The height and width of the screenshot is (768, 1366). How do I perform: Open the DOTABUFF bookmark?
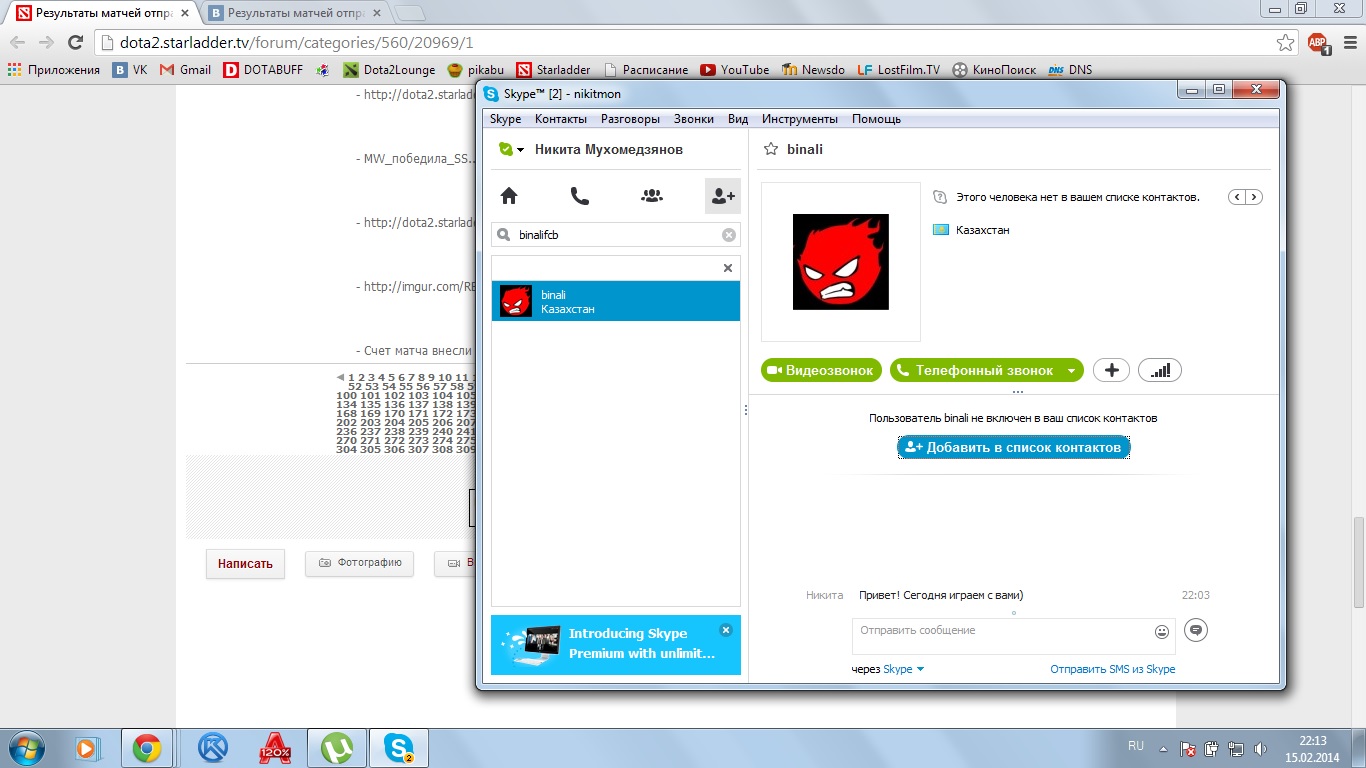point(263,70)
